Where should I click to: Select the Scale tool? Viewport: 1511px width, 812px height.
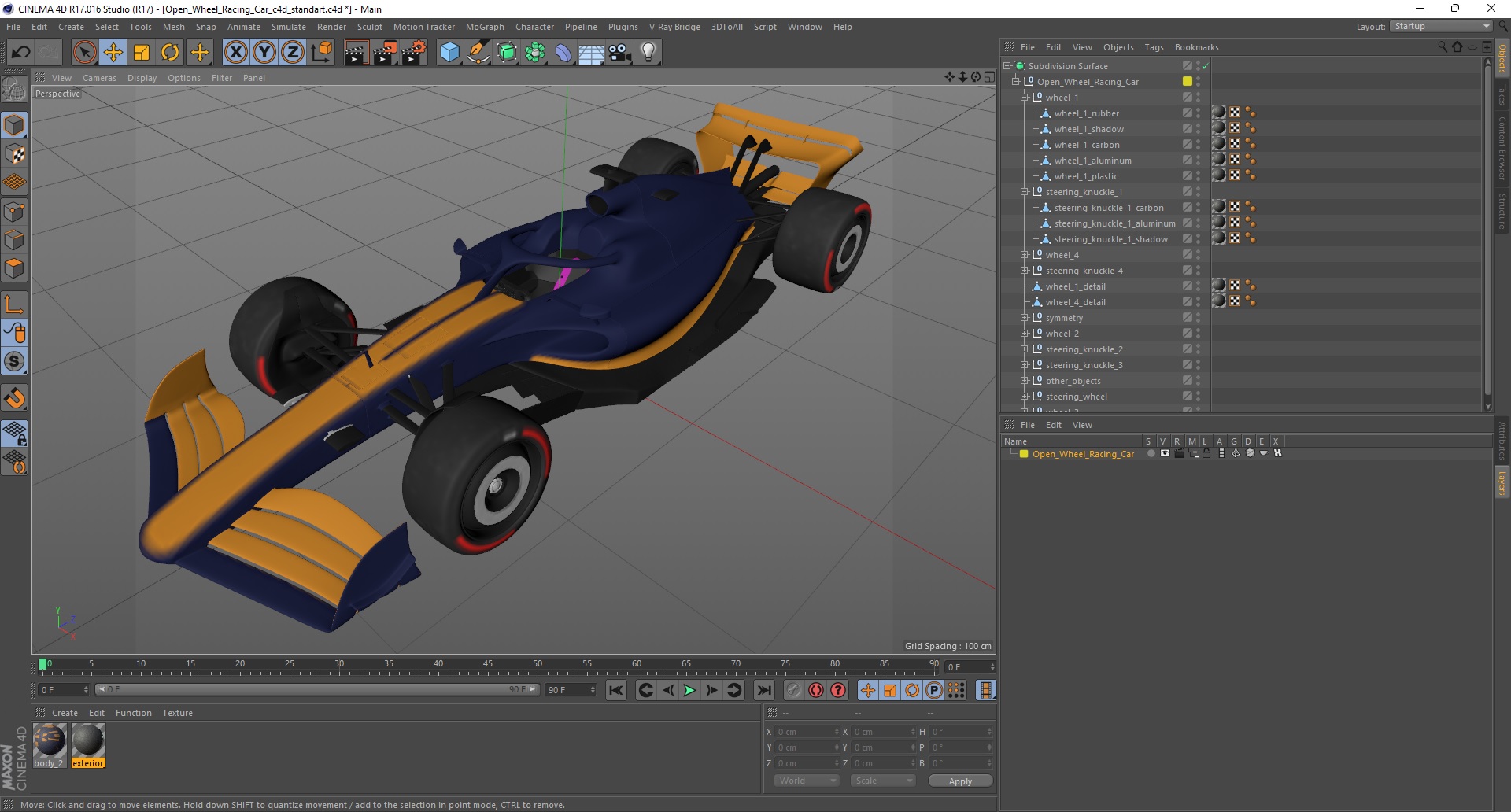click(142, 53)
